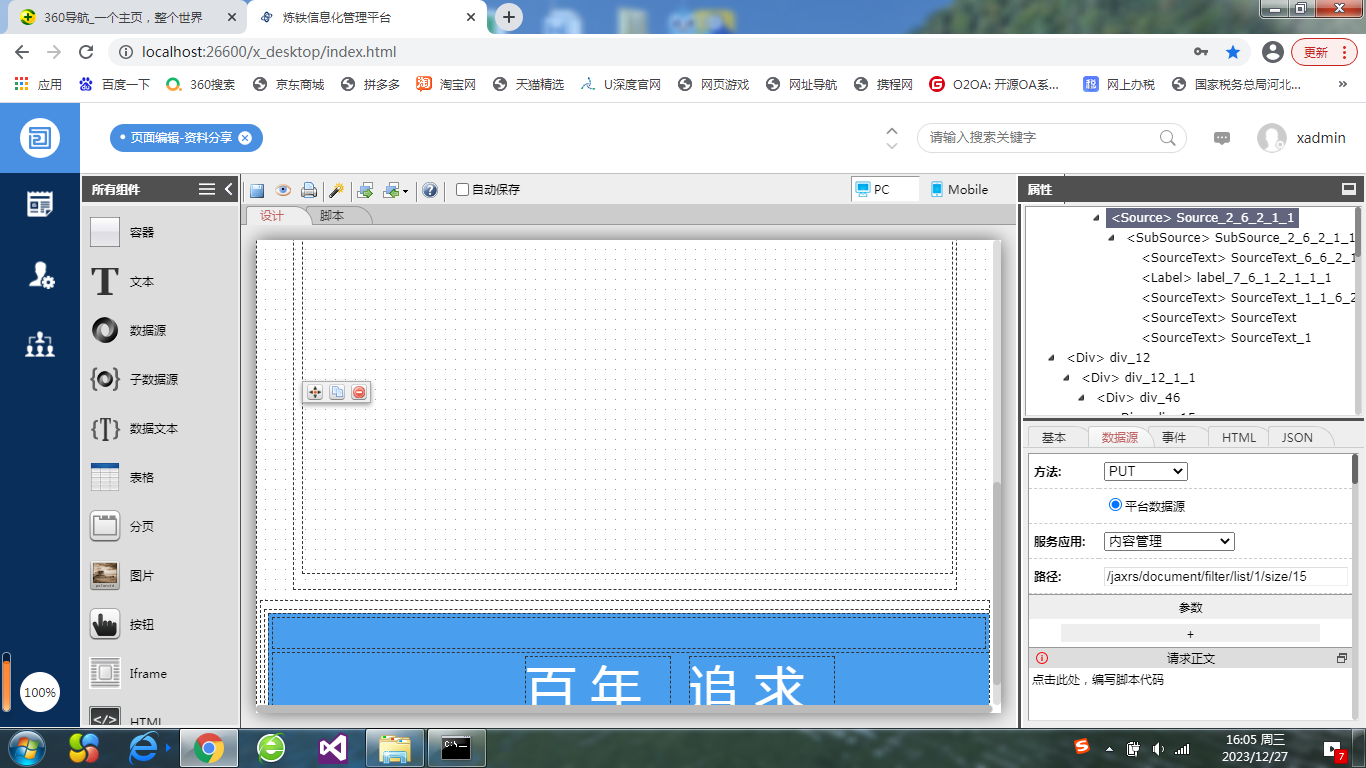This screenshot has width=1366, height=768.
Task: Switch to the 脚本 script tab
Action: pyautogui.click(x=332, y=216)
